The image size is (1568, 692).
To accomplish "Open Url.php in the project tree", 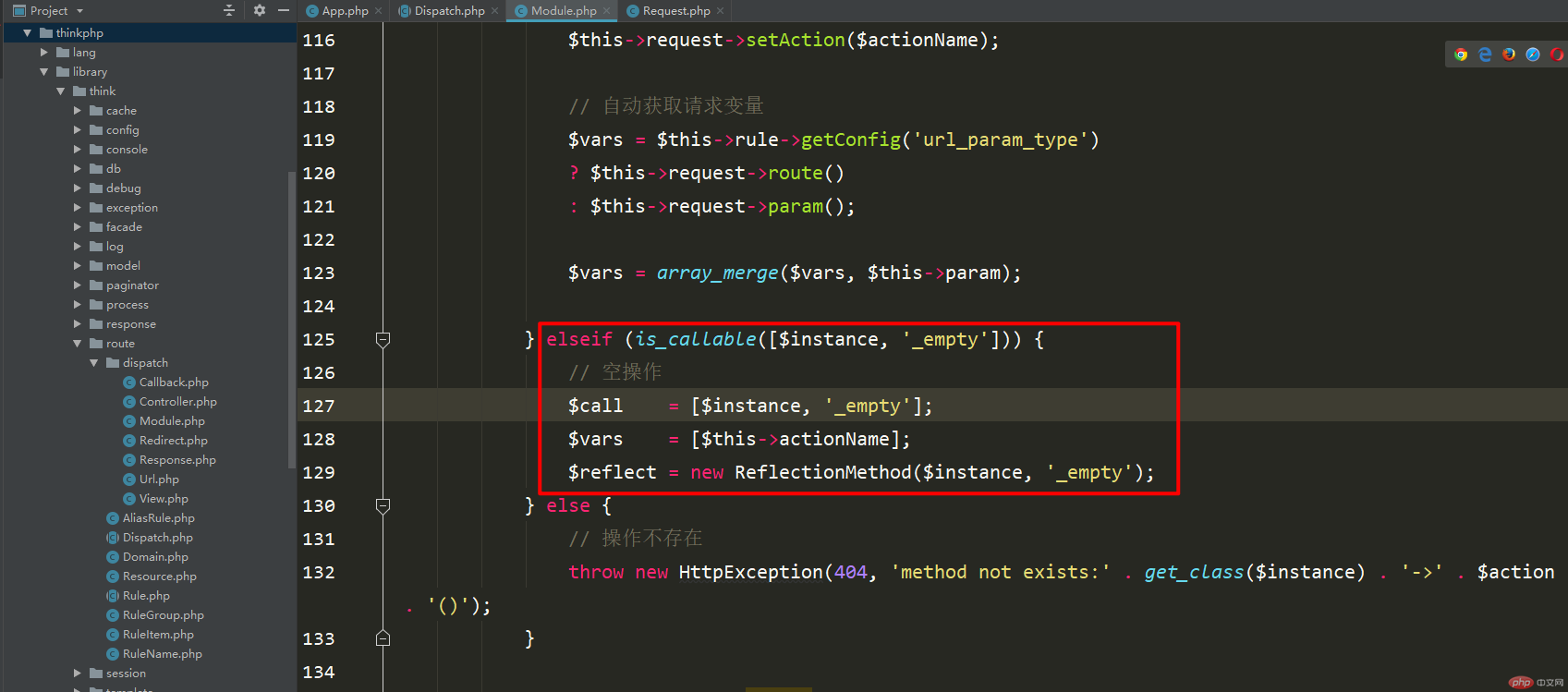I will tap(159, 479).
